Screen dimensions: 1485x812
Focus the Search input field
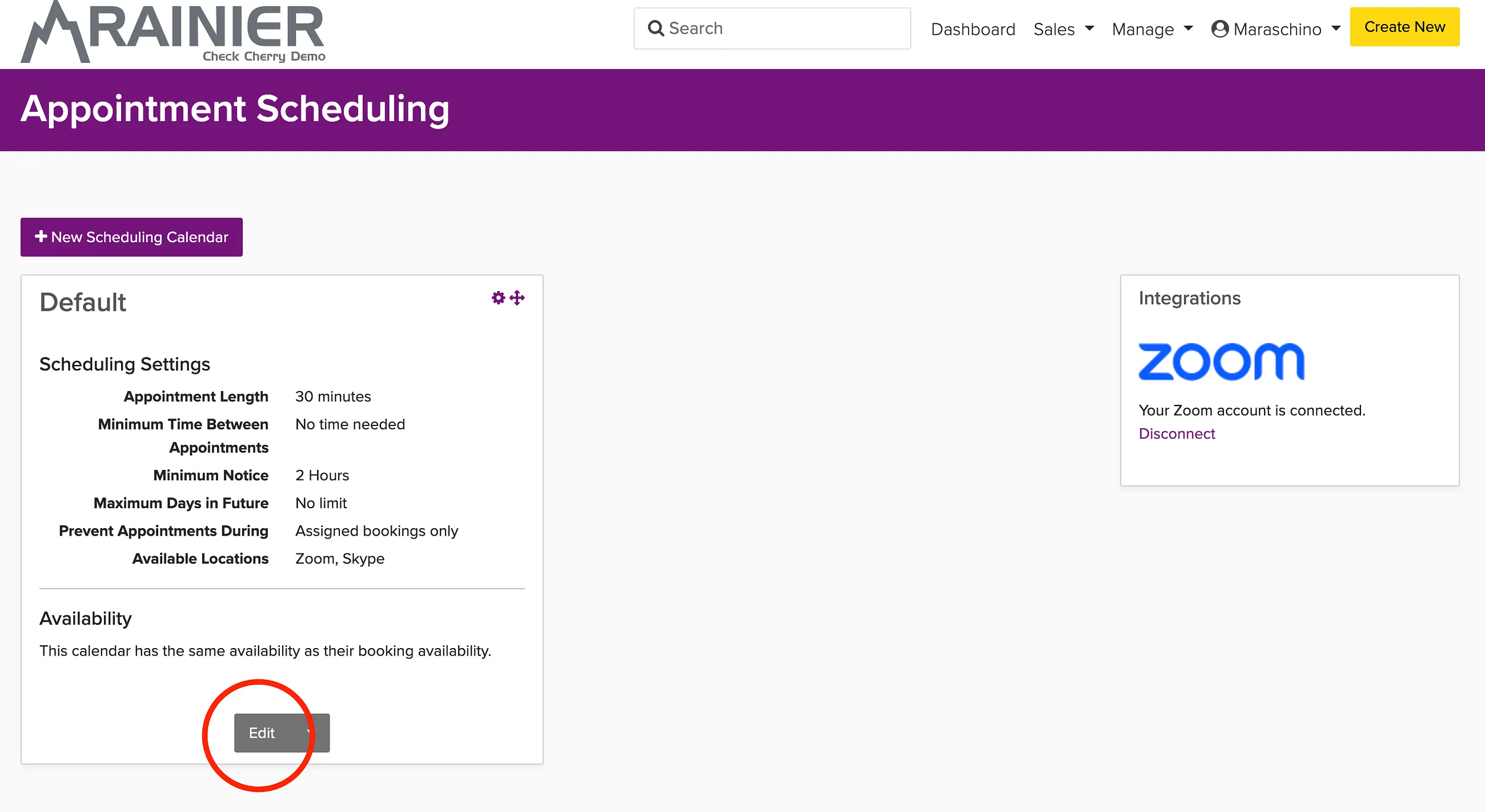772,28
